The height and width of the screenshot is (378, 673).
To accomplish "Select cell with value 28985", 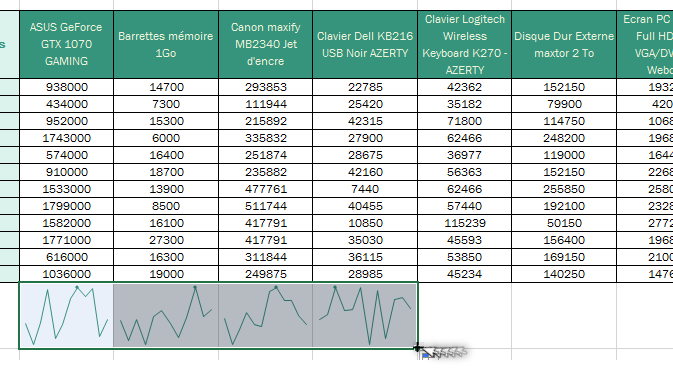I will (365, 274).
